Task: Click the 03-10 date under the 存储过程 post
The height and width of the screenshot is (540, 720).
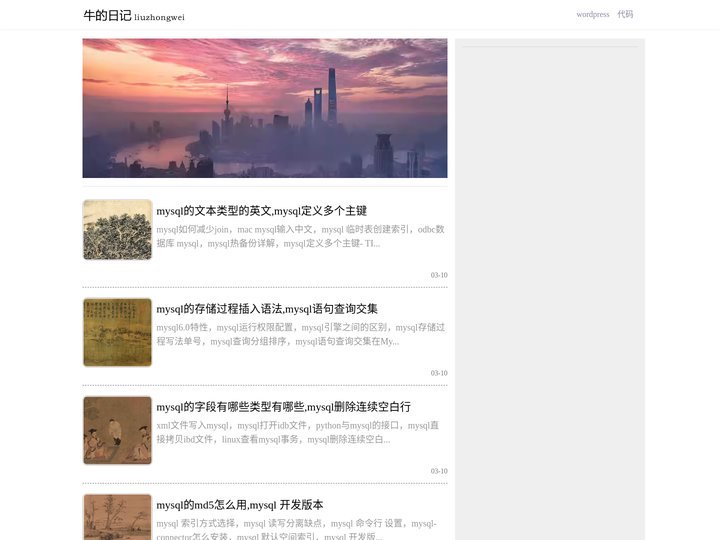Action: (439, 373)
